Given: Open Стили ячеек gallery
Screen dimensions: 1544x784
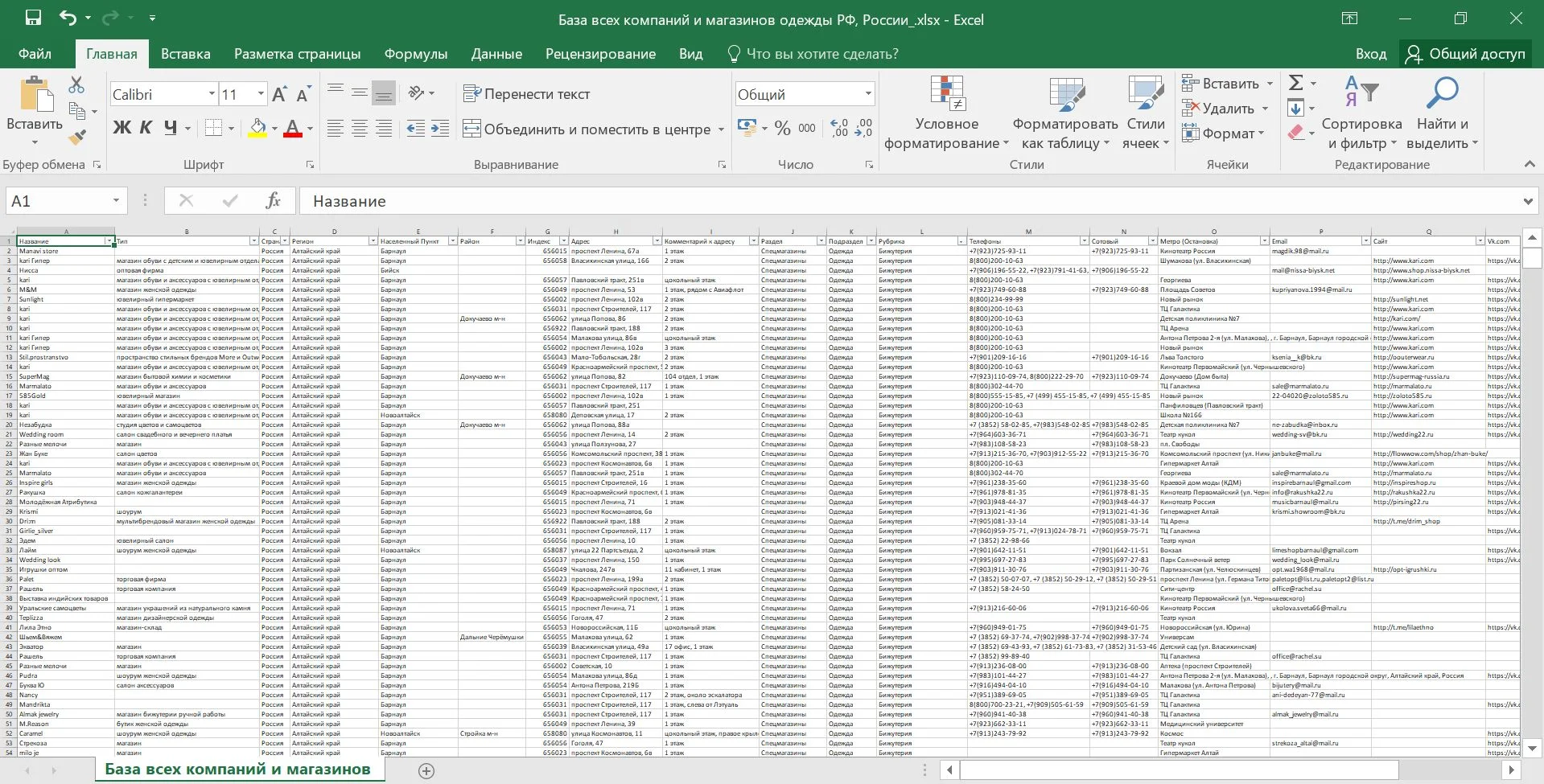Looking at the screenshot, I should coord(1146,113).
